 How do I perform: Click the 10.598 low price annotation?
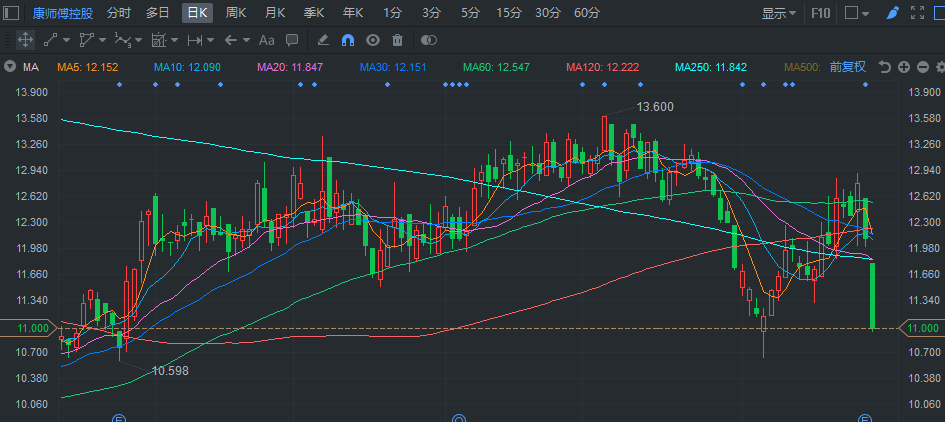[x=170, y=371]
